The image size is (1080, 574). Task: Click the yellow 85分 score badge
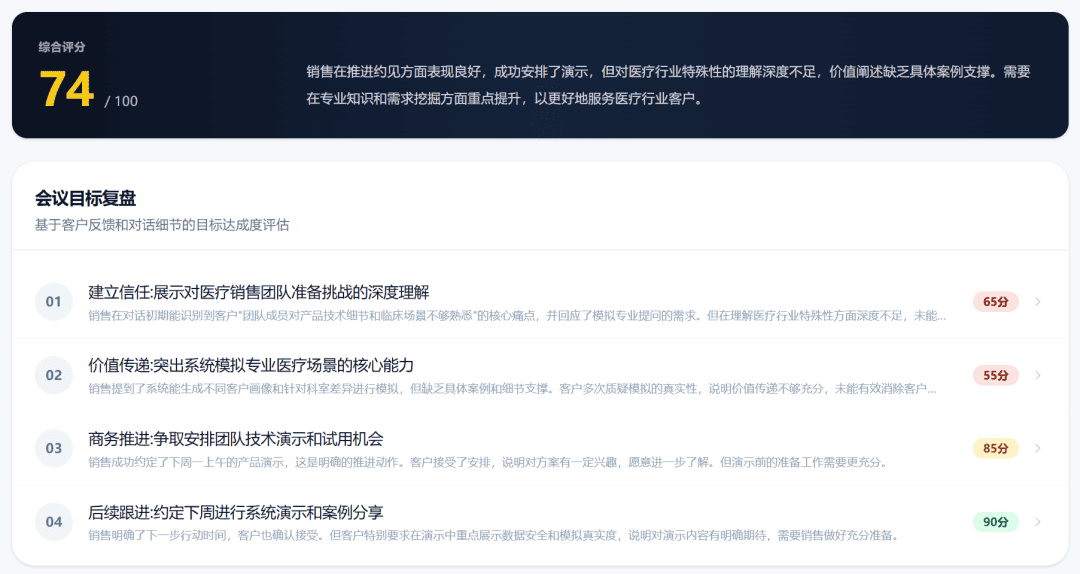(995, 448)
